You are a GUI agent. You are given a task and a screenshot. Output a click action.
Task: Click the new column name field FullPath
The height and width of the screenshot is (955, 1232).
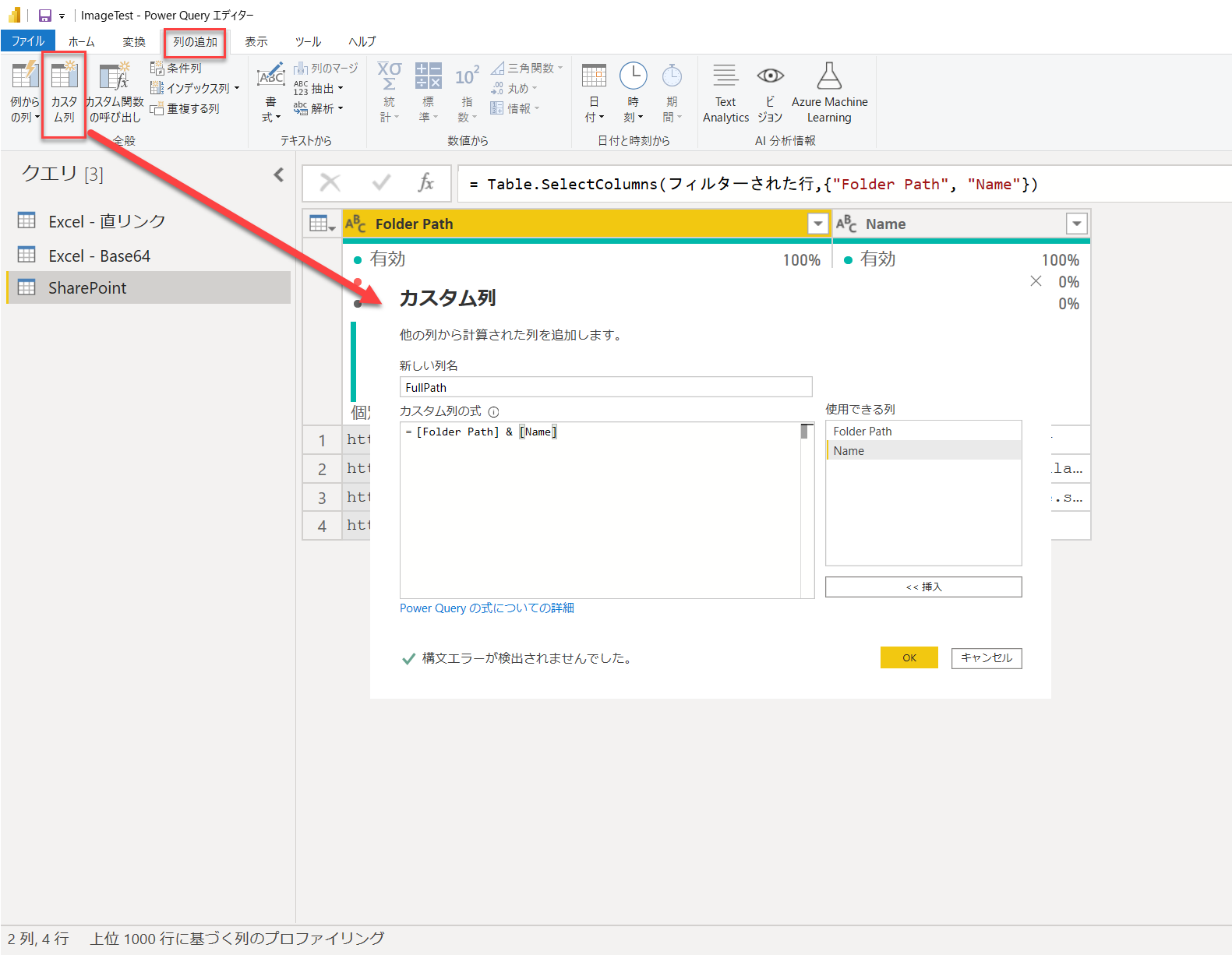click(x=605, y=387)
